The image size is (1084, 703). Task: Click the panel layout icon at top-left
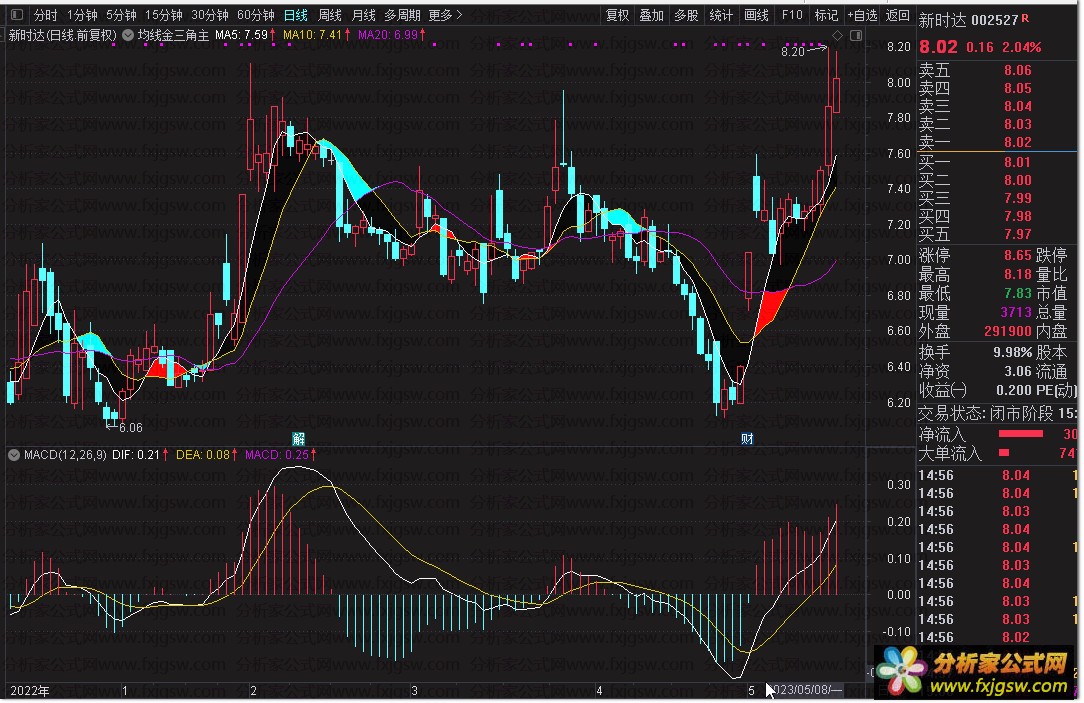point(17,15)
